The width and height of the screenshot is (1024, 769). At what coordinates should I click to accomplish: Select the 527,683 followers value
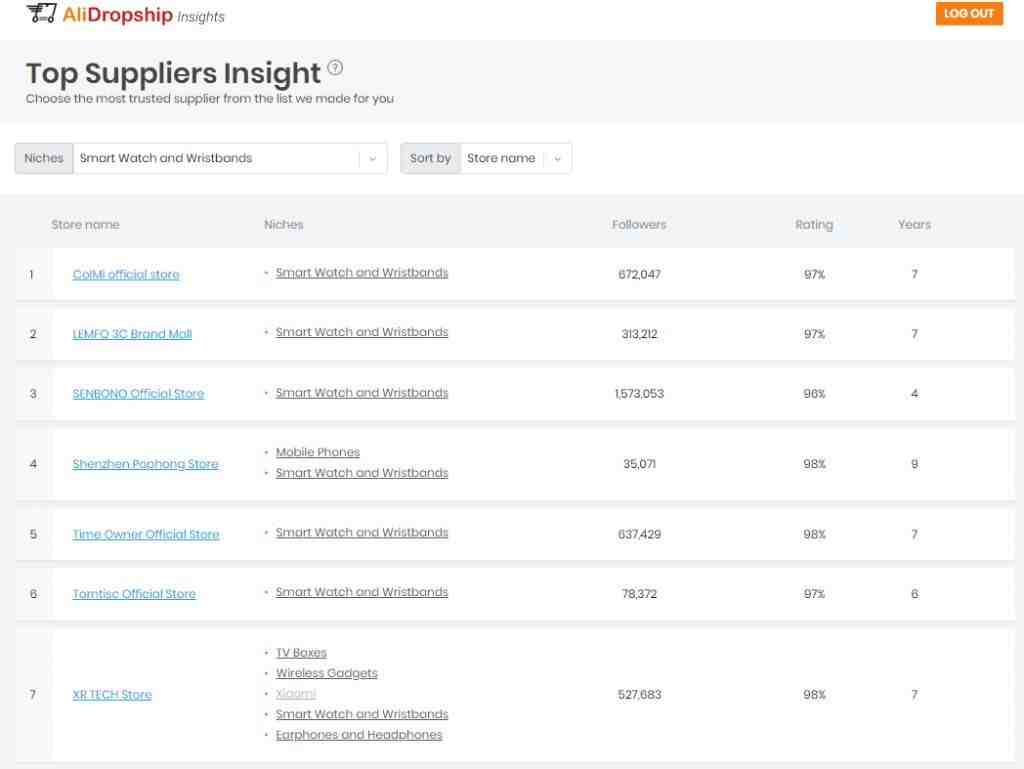coord(639,695)
